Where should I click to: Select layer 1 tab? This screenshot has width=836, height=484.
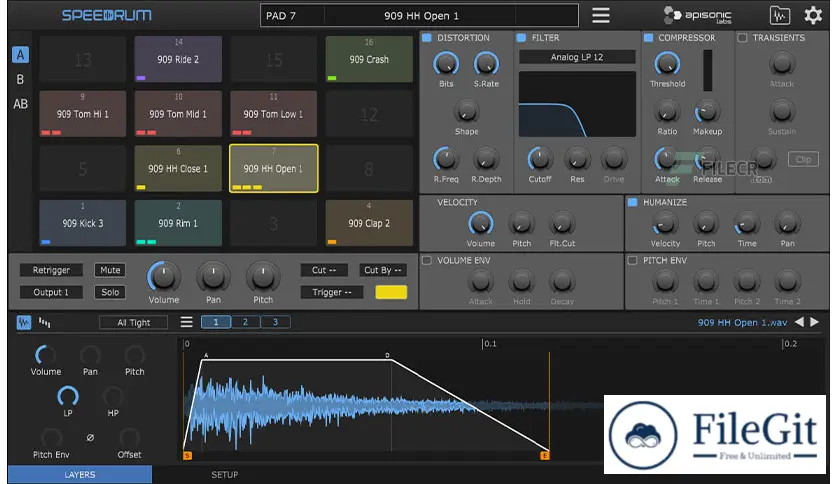coord(215,322)
